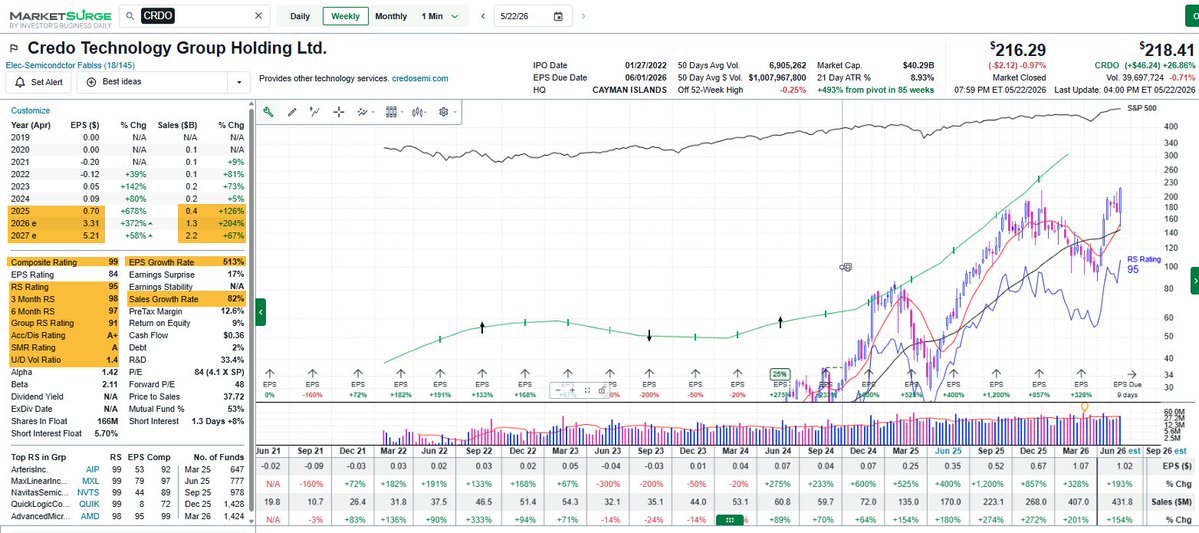Expand the Best ideas dropdown arrow

tap(239, 82)
